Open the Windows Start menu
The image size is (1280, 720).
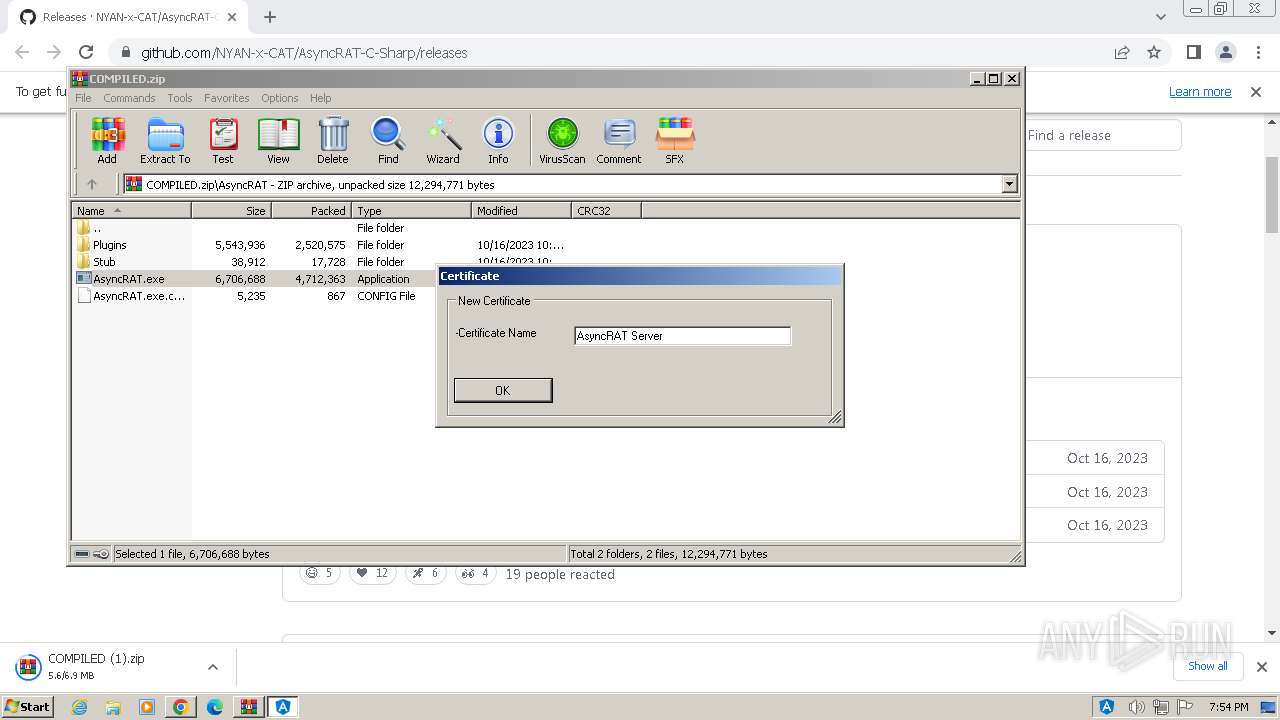click(x=27, y=706)
